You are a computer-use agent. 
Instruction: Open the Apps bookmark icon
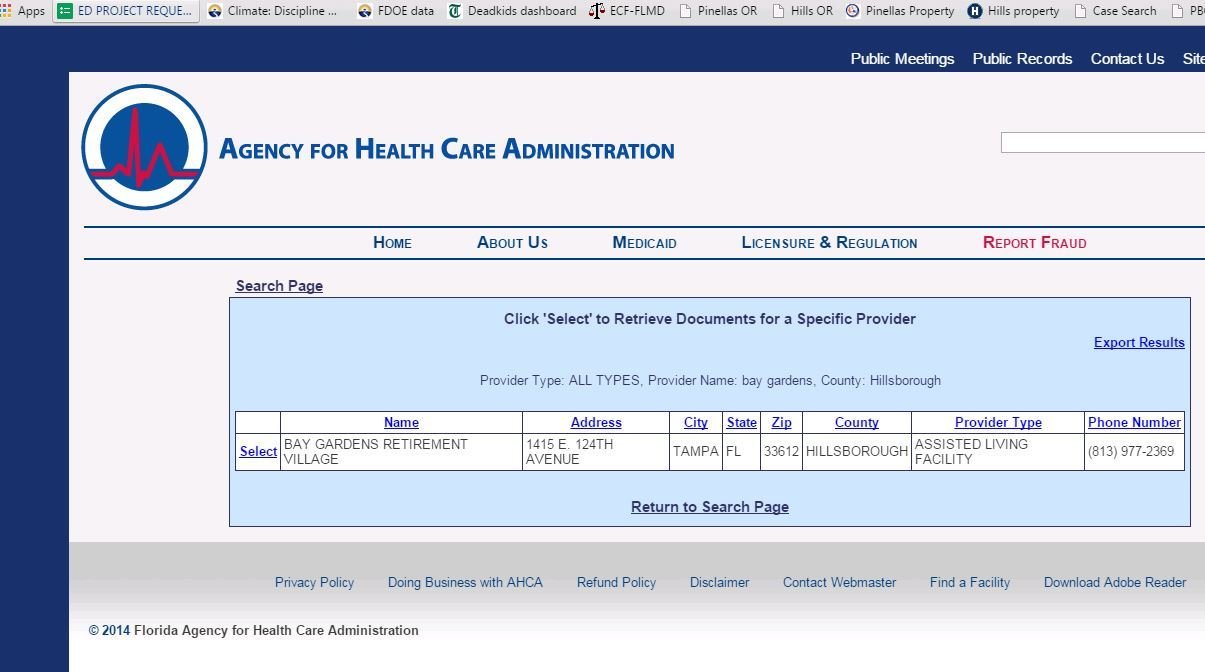(7, 11)
